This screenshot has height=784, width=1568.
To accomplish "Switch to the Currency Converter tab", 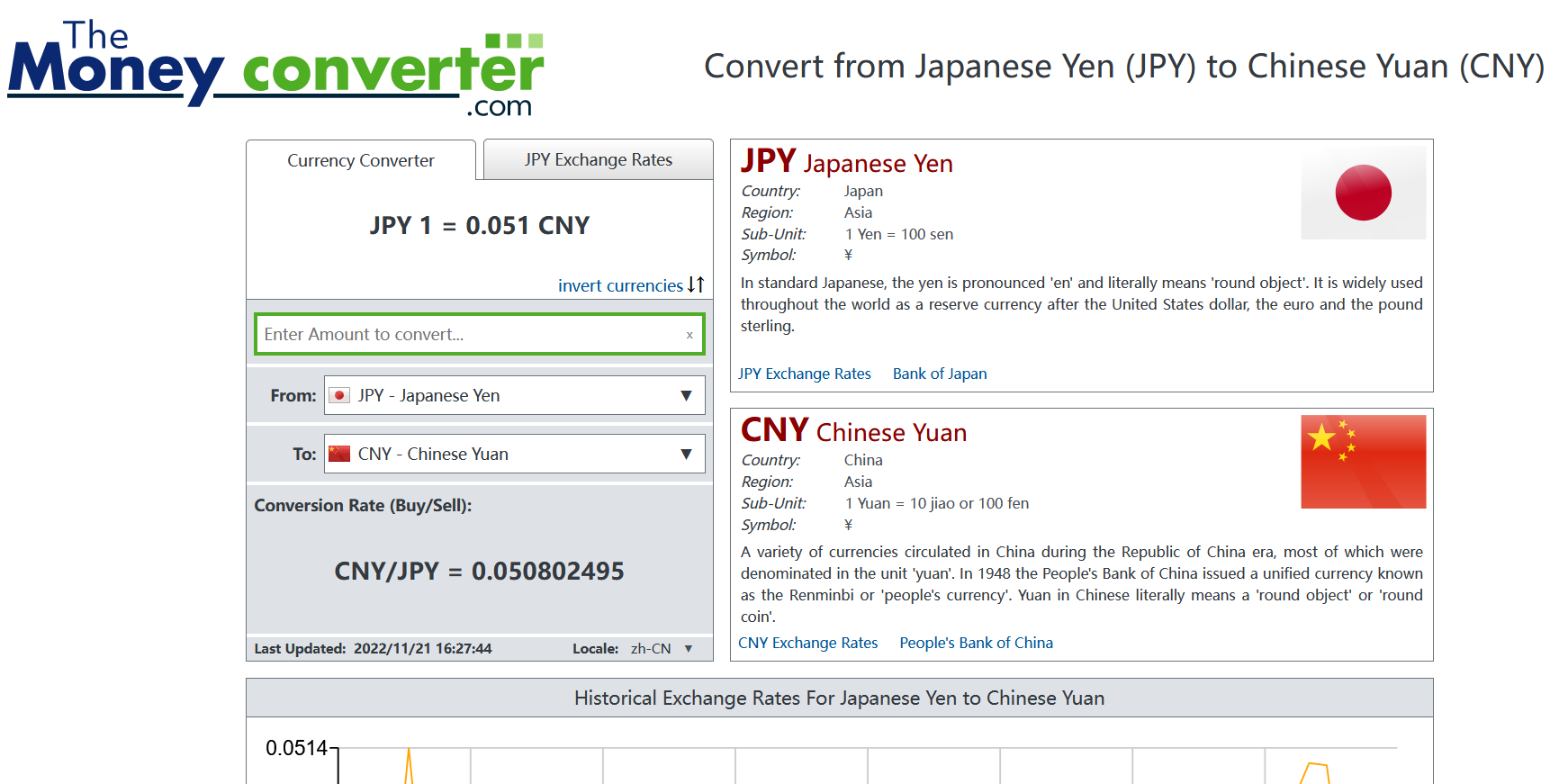I will tap(361, 160).
